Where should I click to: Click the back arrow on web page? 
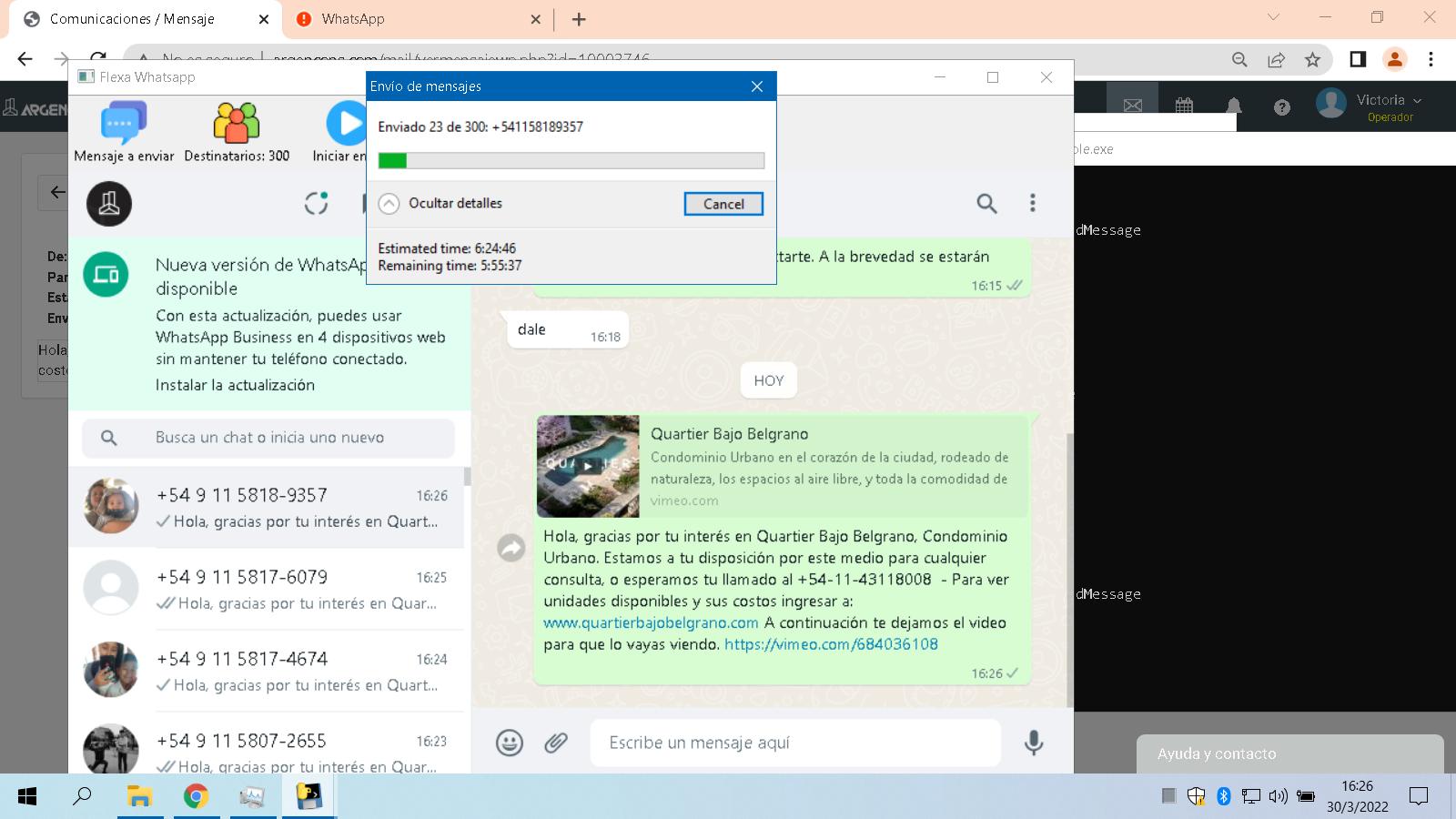[57, 192]
